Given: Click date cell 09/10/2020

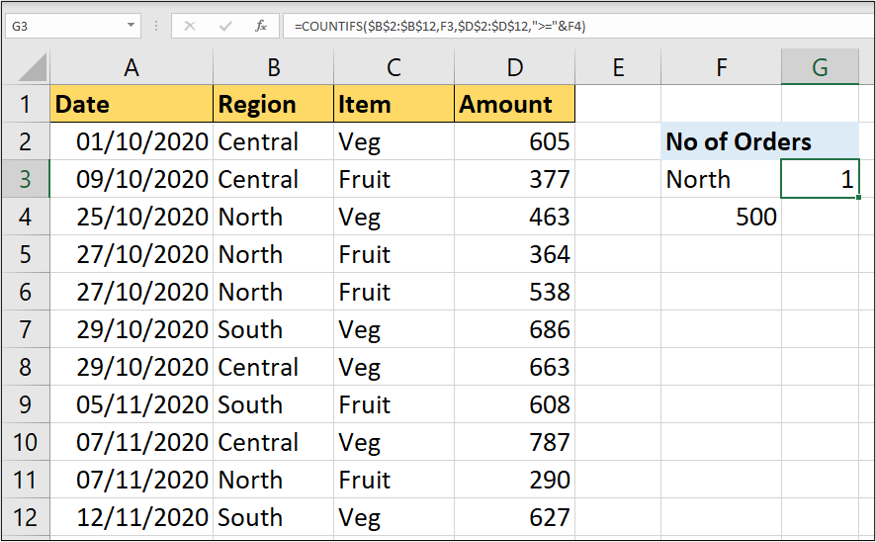Looking at the screenshot, I should [131, 179].
